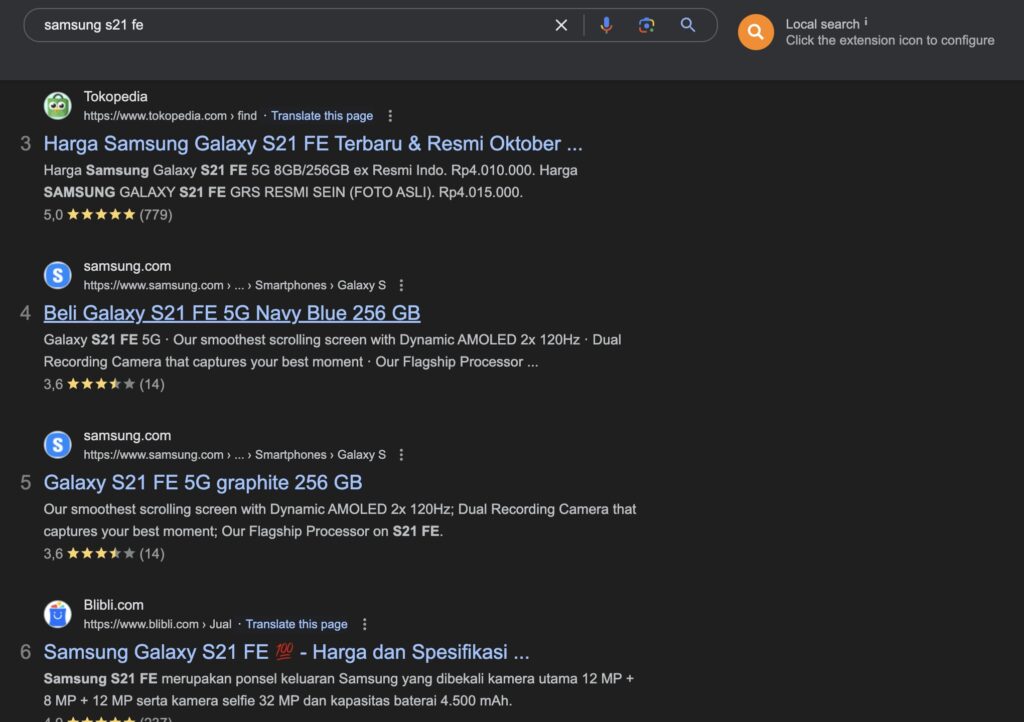1024x722 pixels.
Task: Click the Tokopedia site name
Action: [116, 97]
